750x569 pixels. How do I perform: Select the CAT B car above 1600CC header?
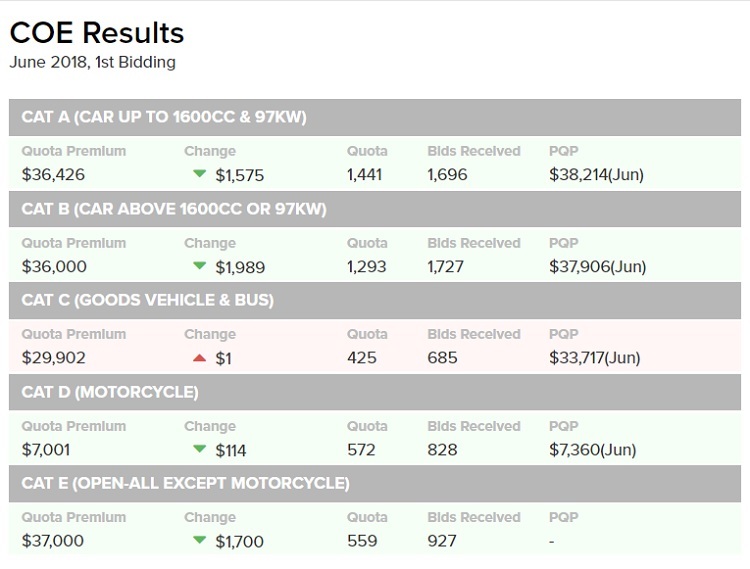click(x=174, y=209)
